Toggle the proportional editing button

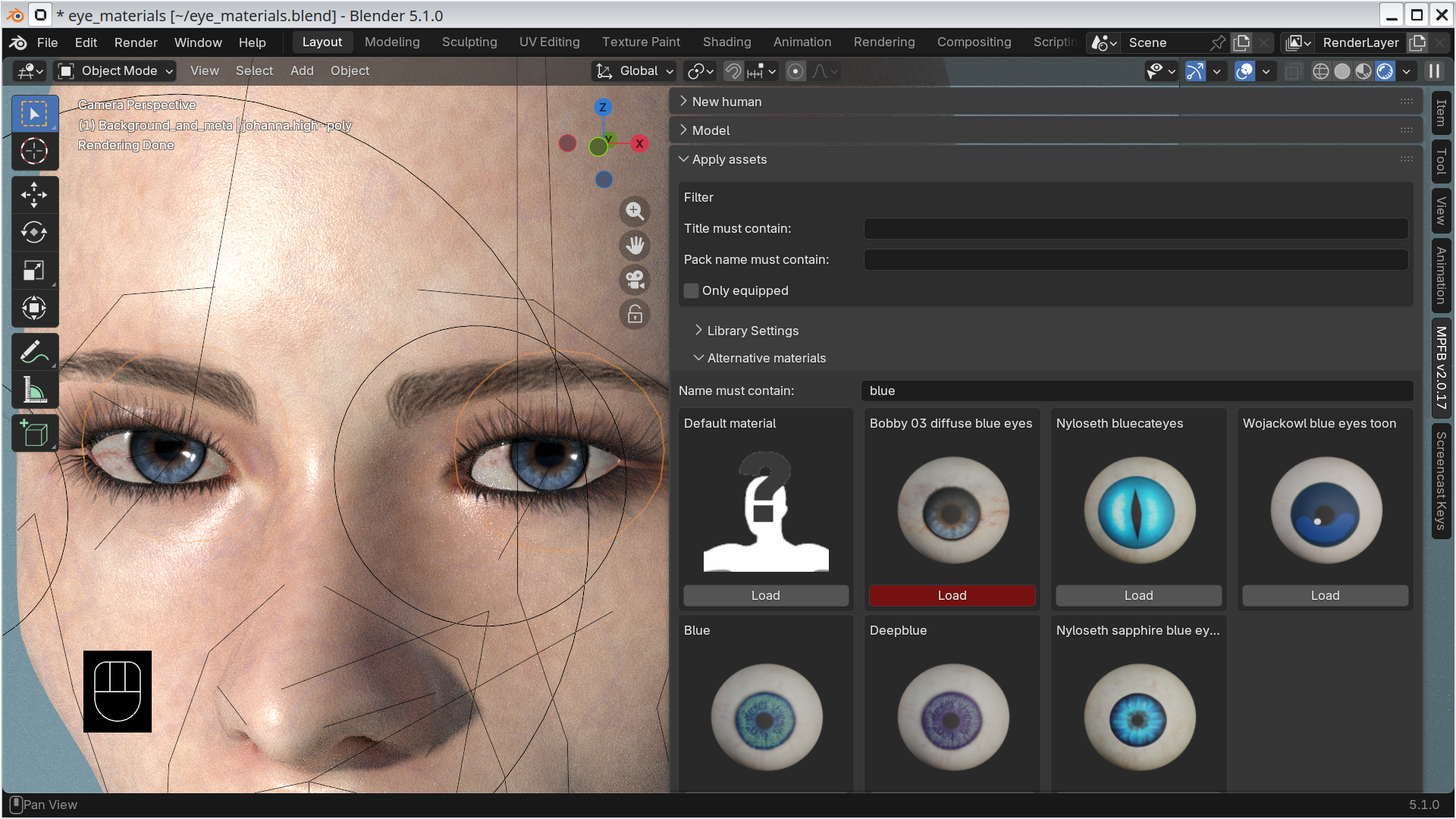coord(795,71)
